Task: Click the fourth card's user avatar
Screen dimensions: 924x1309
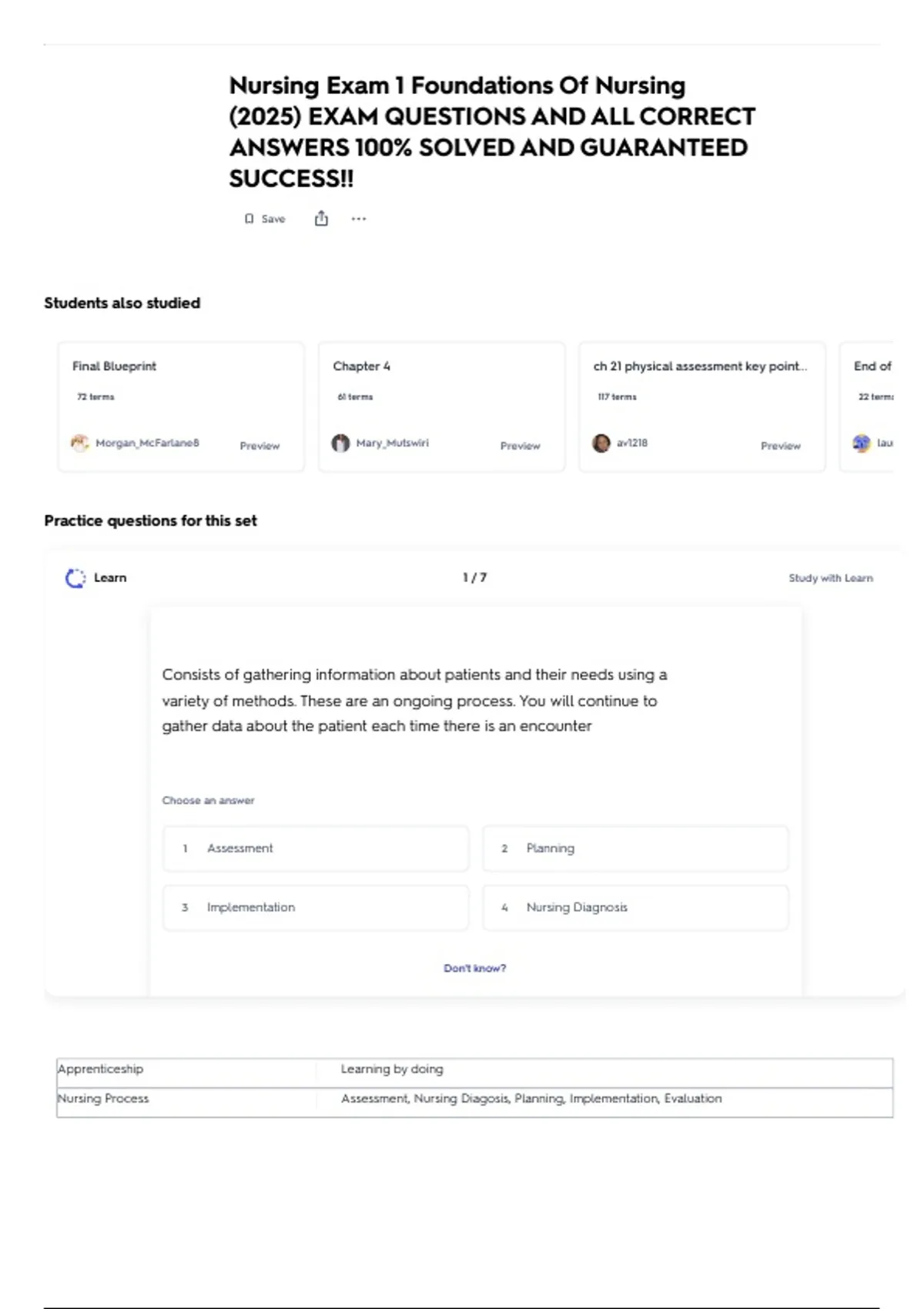Action: click(862, 444)
